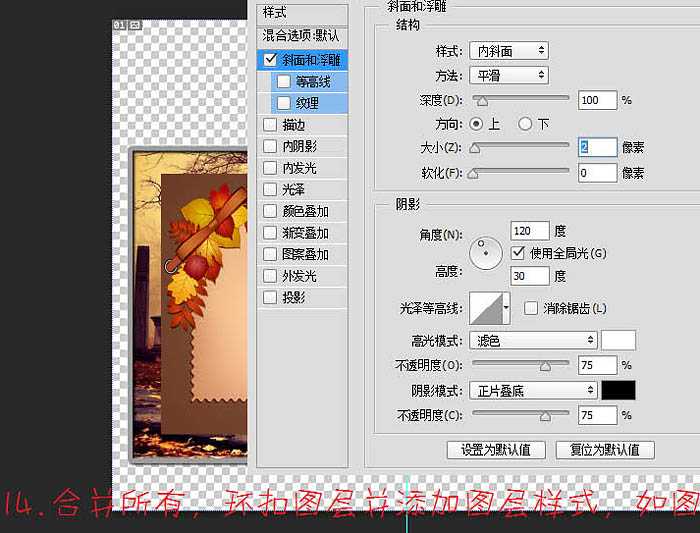Screen dimensions: 700x533
Task: Click the 深度 value field
Action: [x=597, y=100]
